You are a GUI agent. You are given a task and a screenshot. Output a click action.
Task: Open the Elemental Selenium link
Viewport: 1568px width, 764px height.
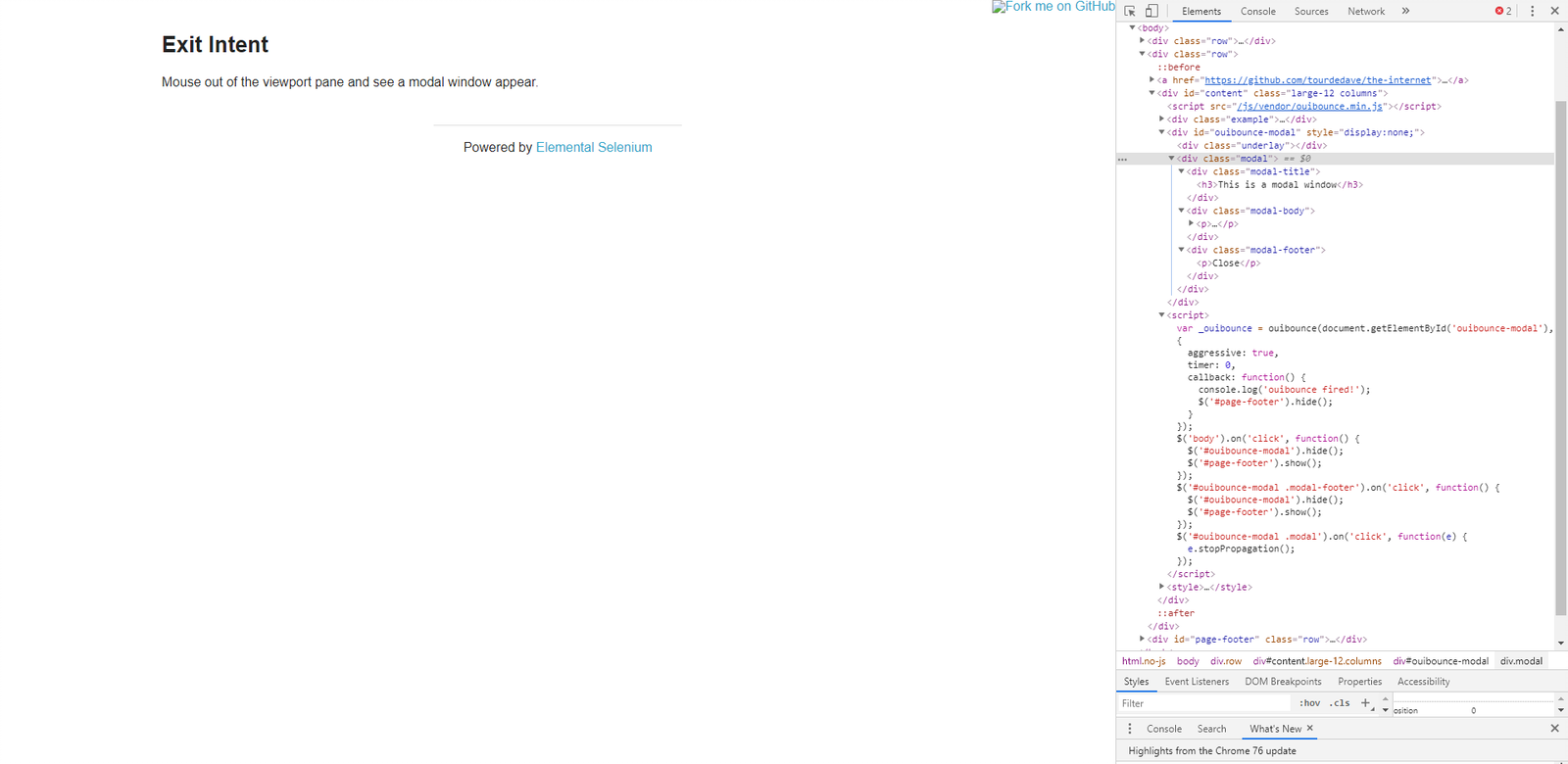(x=594, y=147)
